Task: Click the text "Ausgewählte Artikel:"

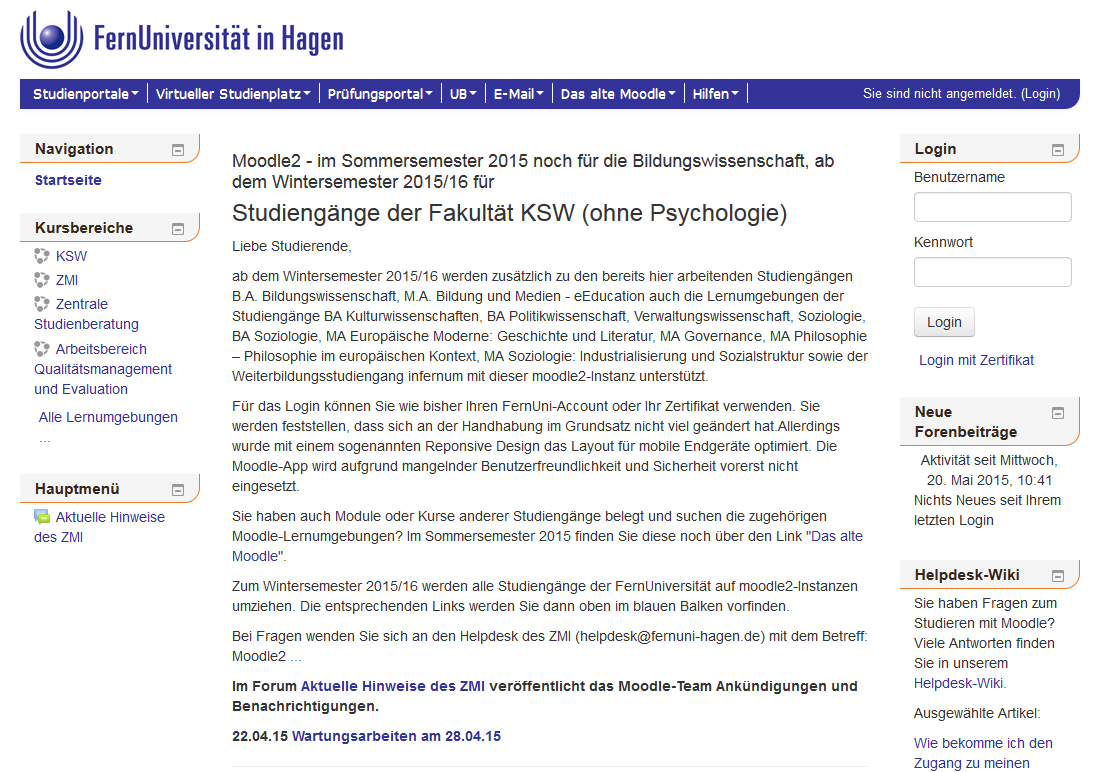Action: click(x=977, y=713)
